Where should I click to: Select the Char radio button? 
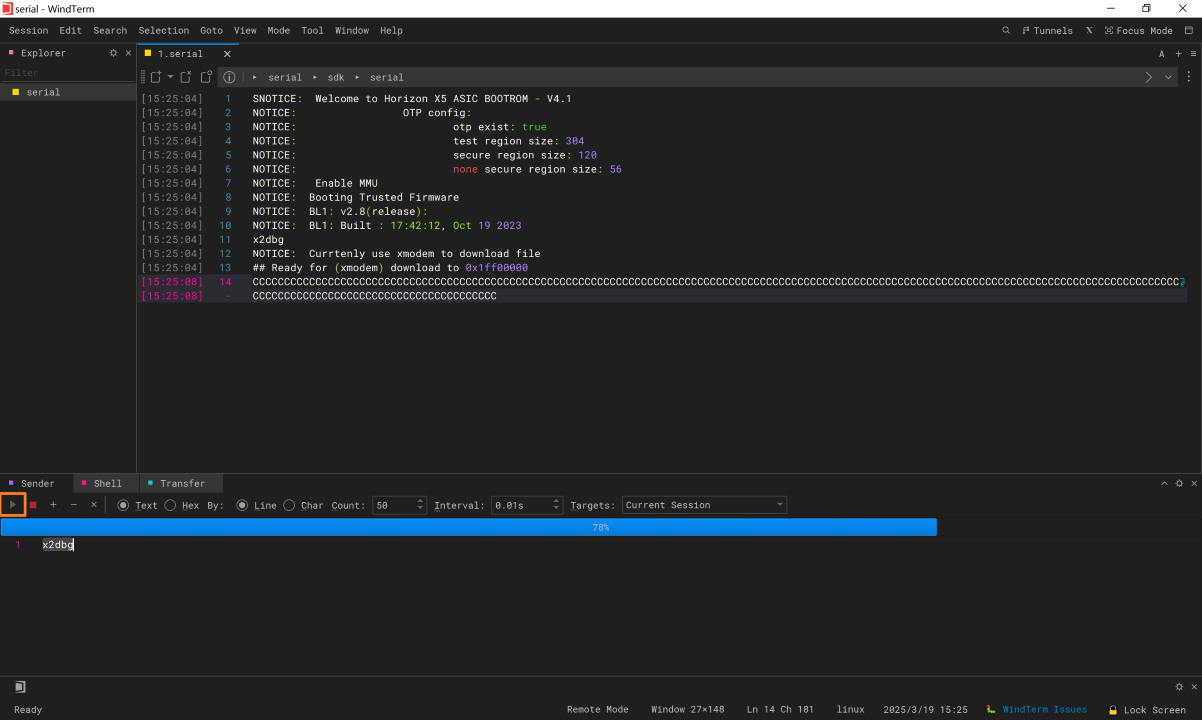[x=289, y=505]
